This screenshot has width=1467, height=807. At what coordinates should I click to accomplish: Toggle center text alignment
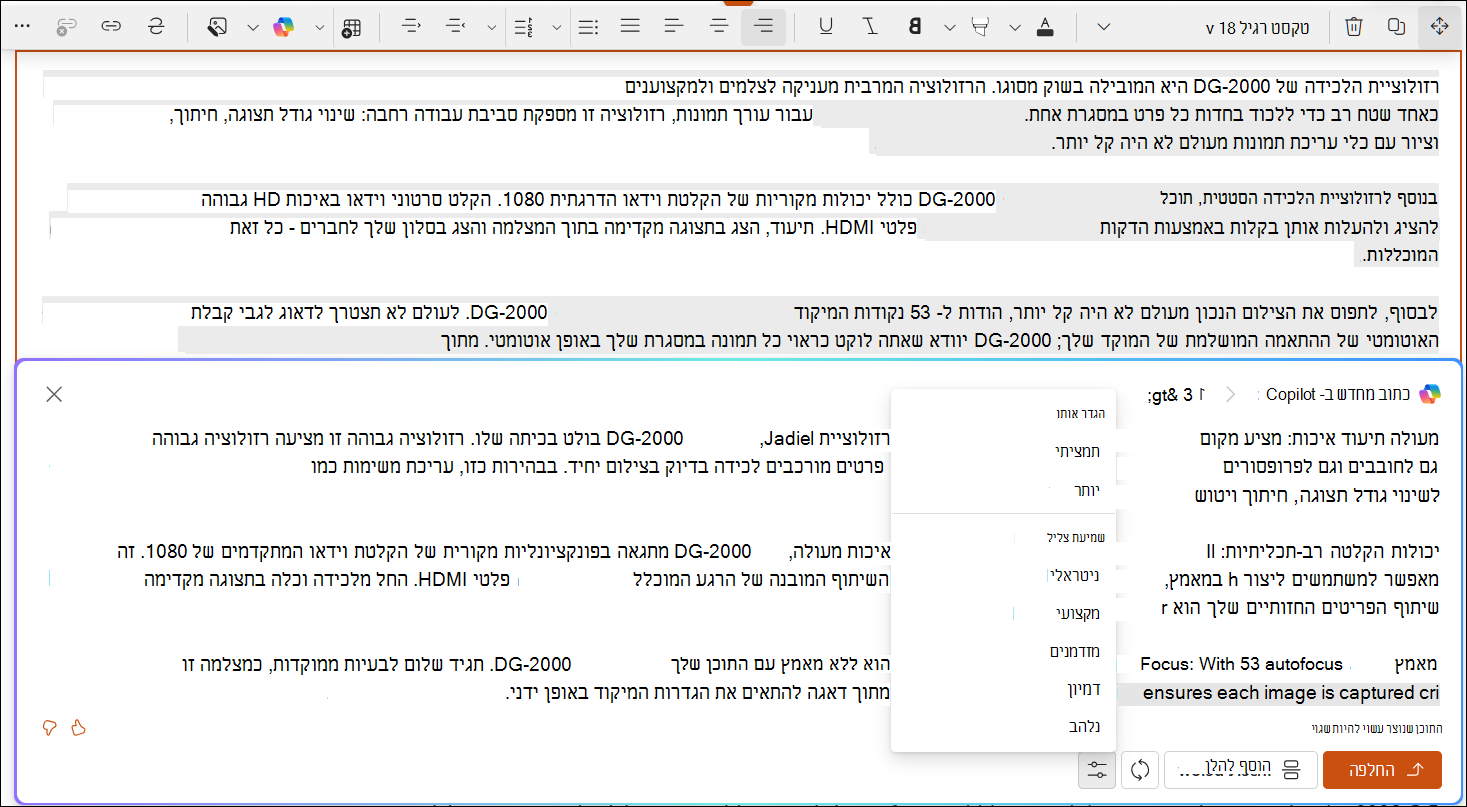point(719,27)
